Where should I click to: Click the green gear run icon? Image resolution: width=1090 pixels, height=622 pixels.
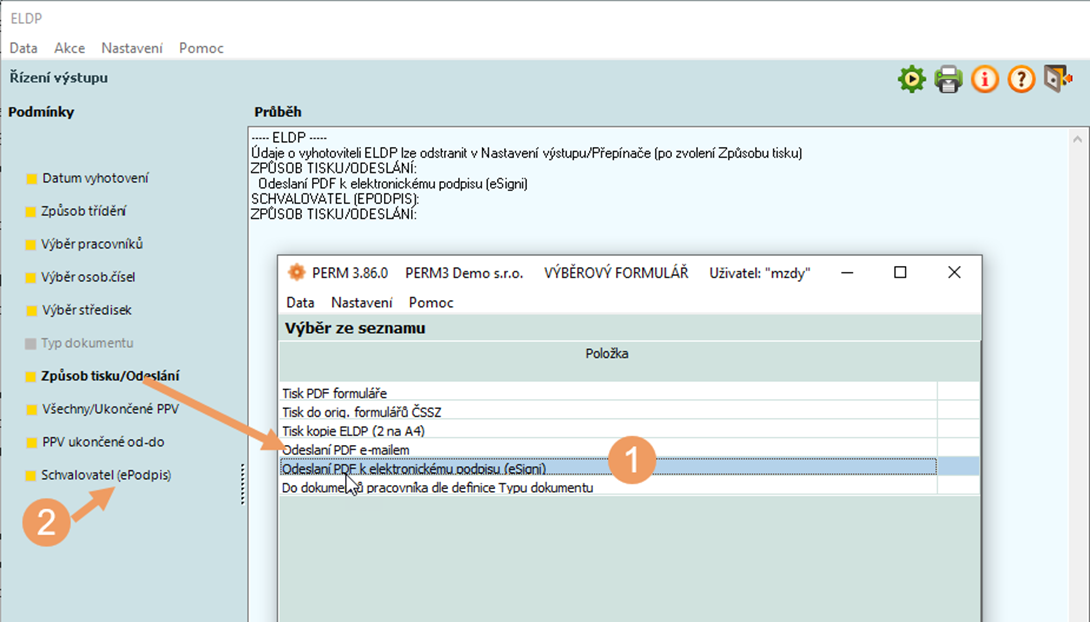[x=911, y=79]
